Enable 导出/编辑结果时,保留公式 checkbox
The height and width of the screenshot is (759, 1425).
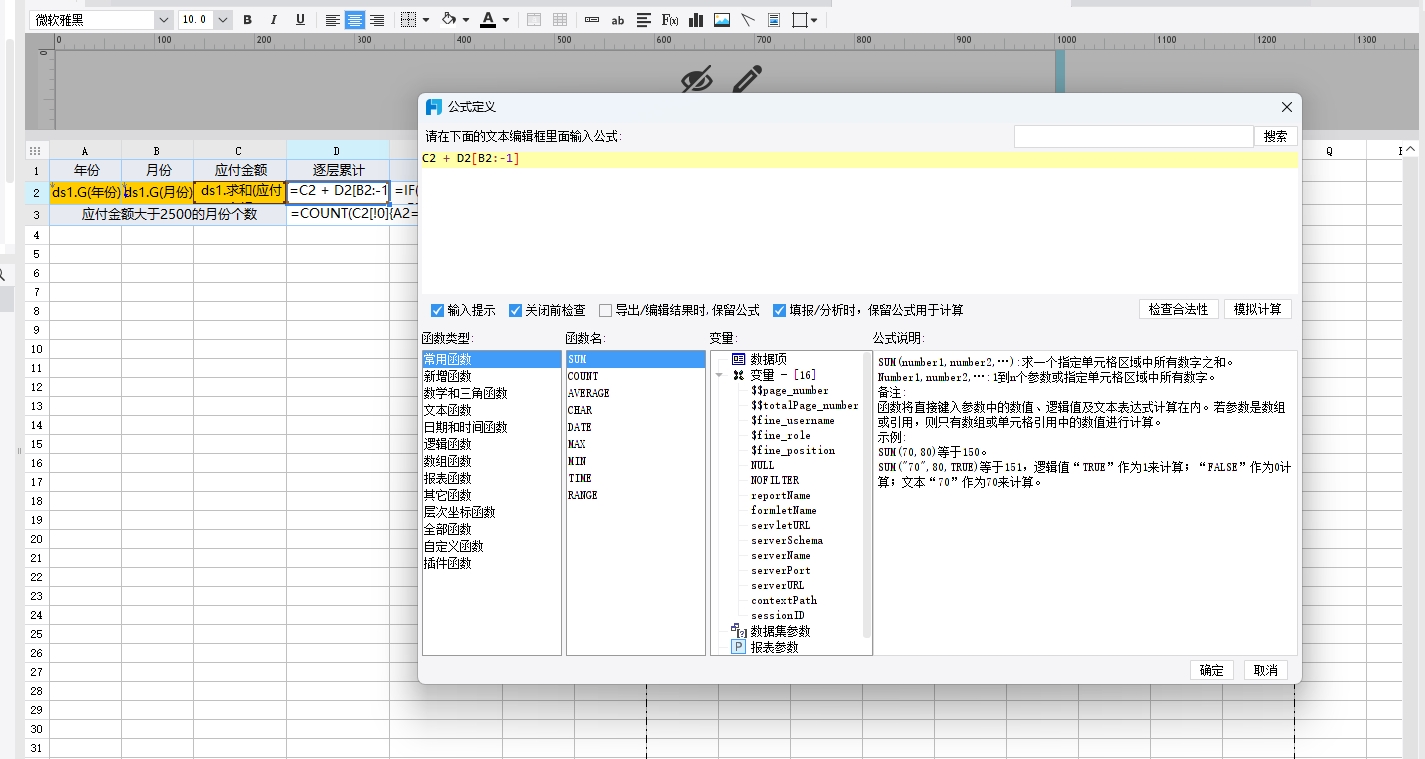pos(605,310)
